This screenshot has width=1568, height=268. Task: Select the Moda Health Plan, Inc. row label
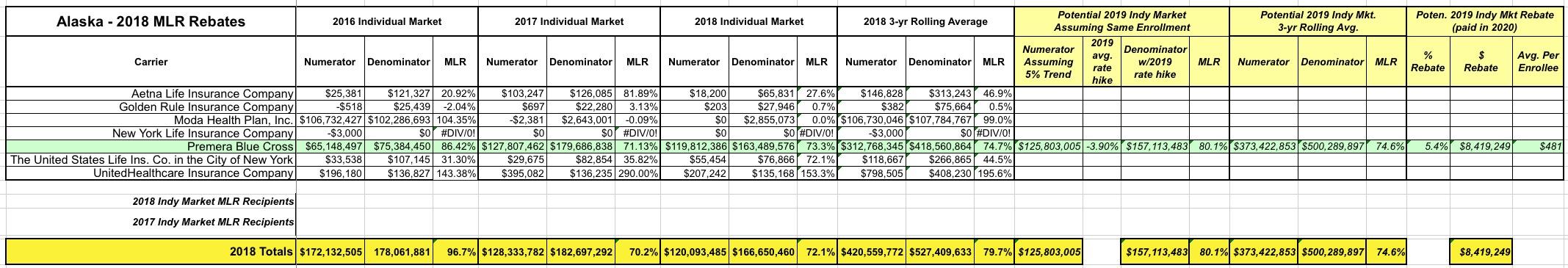tap(151, 120)
